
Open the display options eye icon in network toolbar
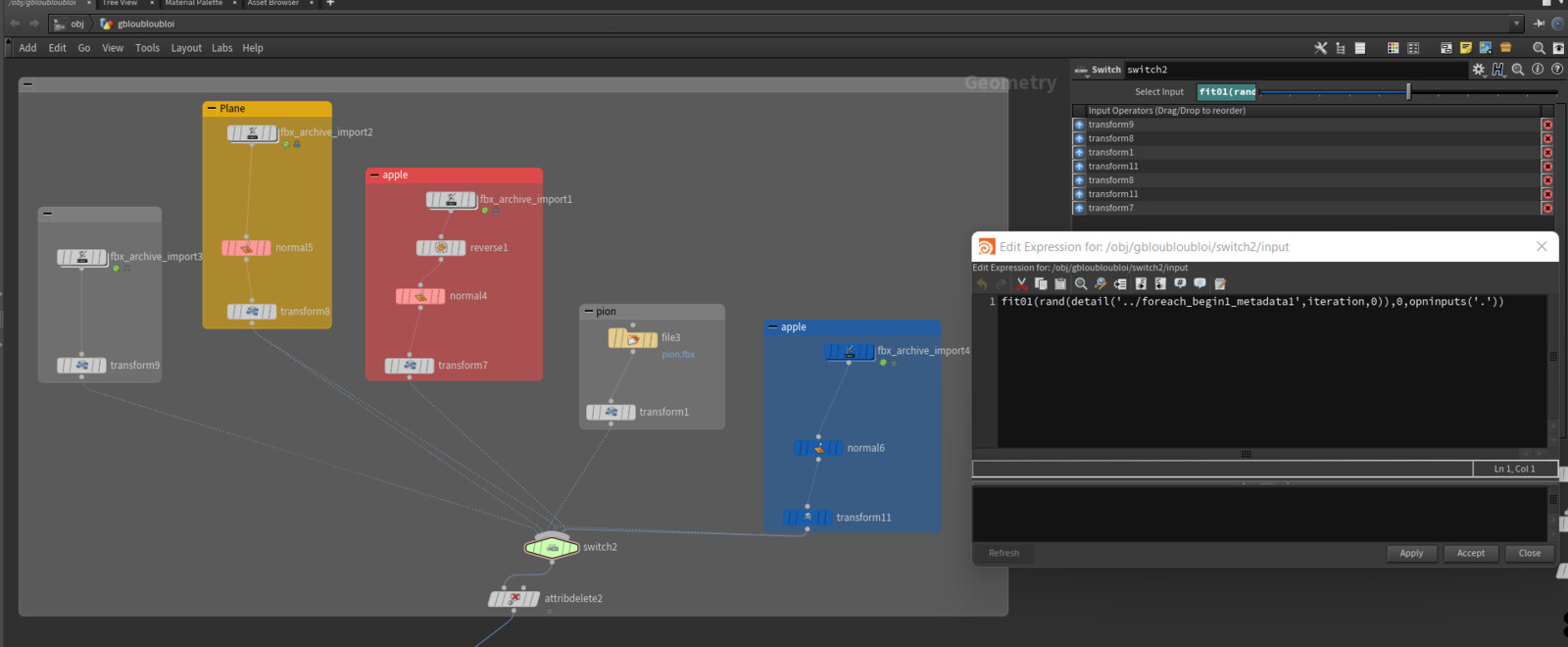pyautogui.click(x=1558, y=48)
